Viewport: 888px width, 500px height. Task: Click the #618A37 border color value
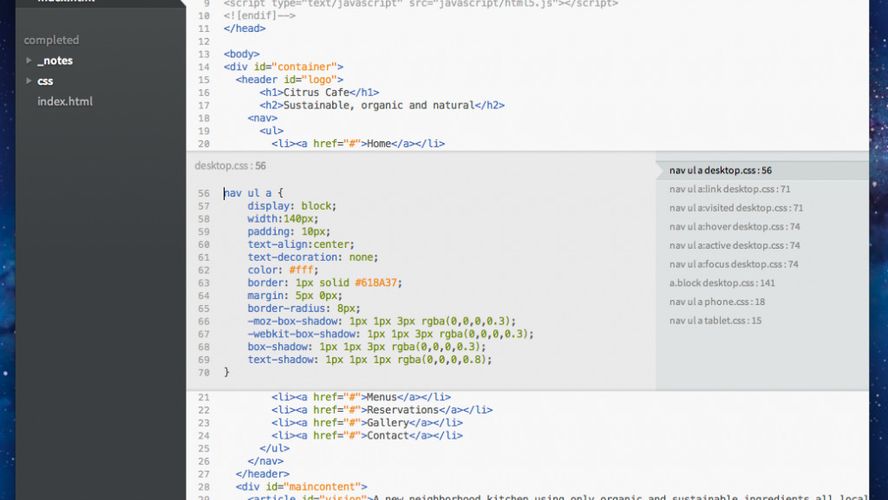coord(376,283)
